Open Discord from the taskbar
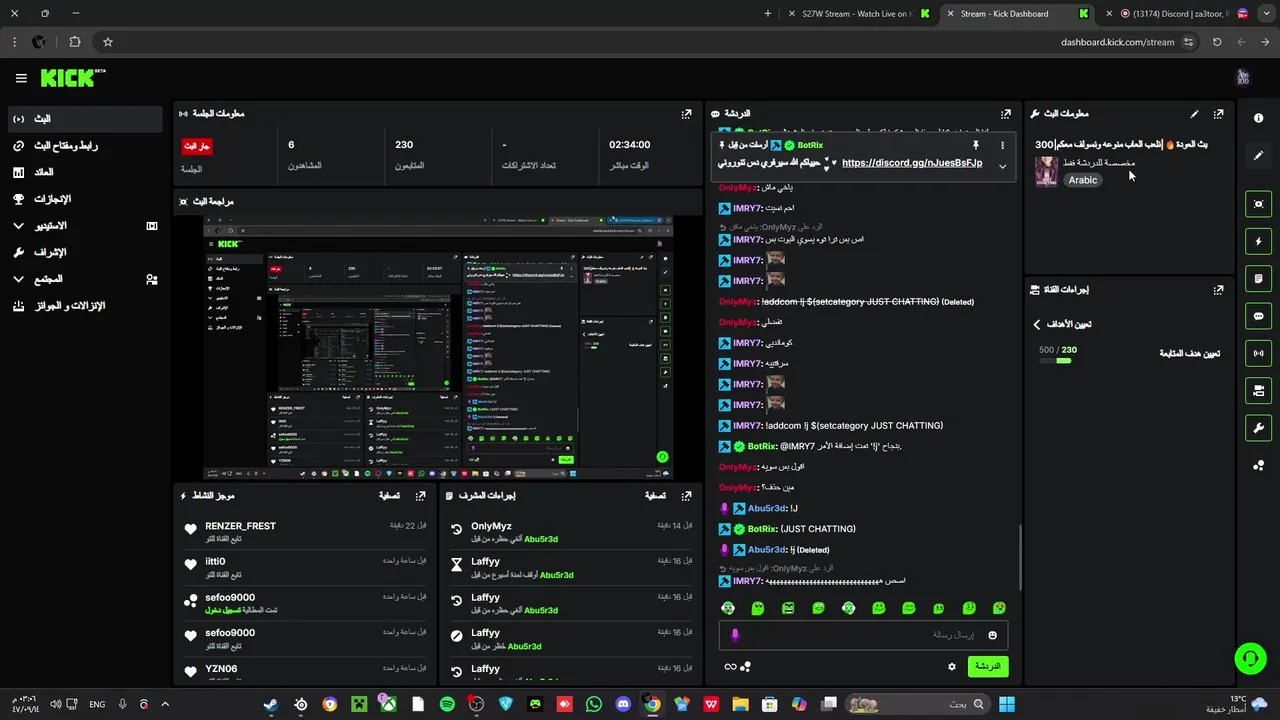This screenshot has width=1280, height=720. 623,704
